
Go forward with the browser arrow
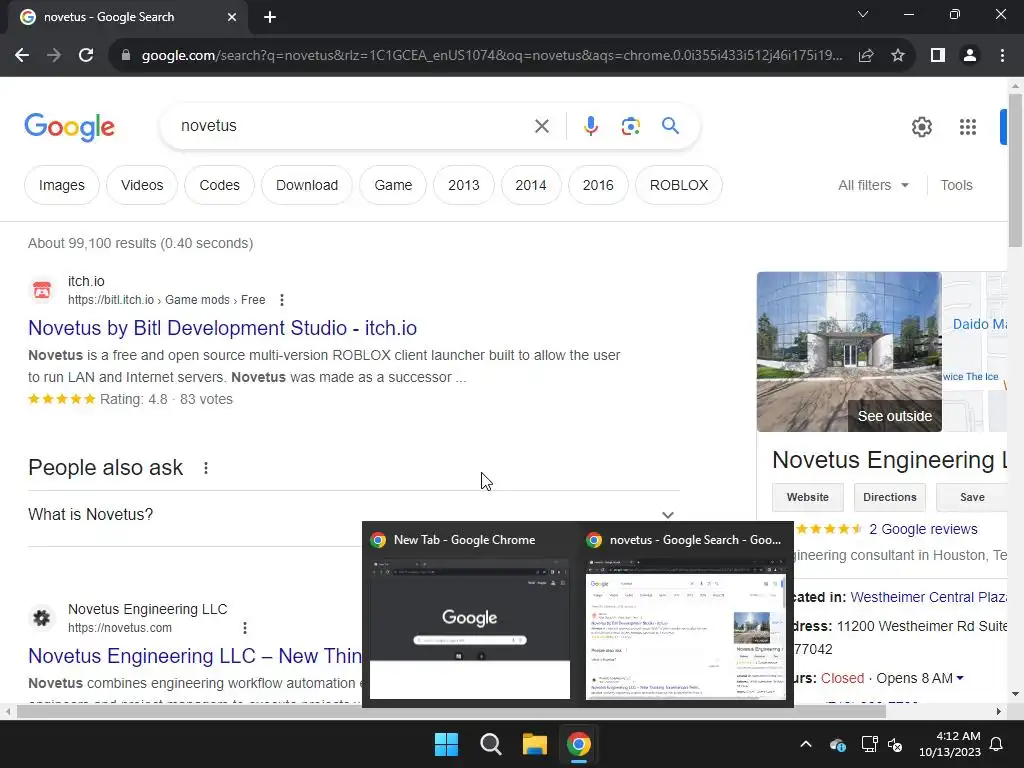click(54, 56)
